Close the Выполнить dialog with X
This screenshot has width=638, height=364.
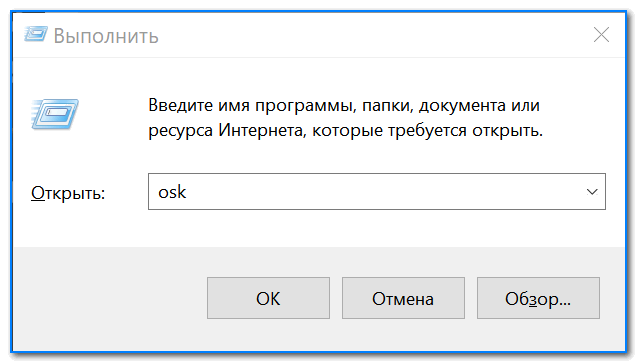[601, 35]
